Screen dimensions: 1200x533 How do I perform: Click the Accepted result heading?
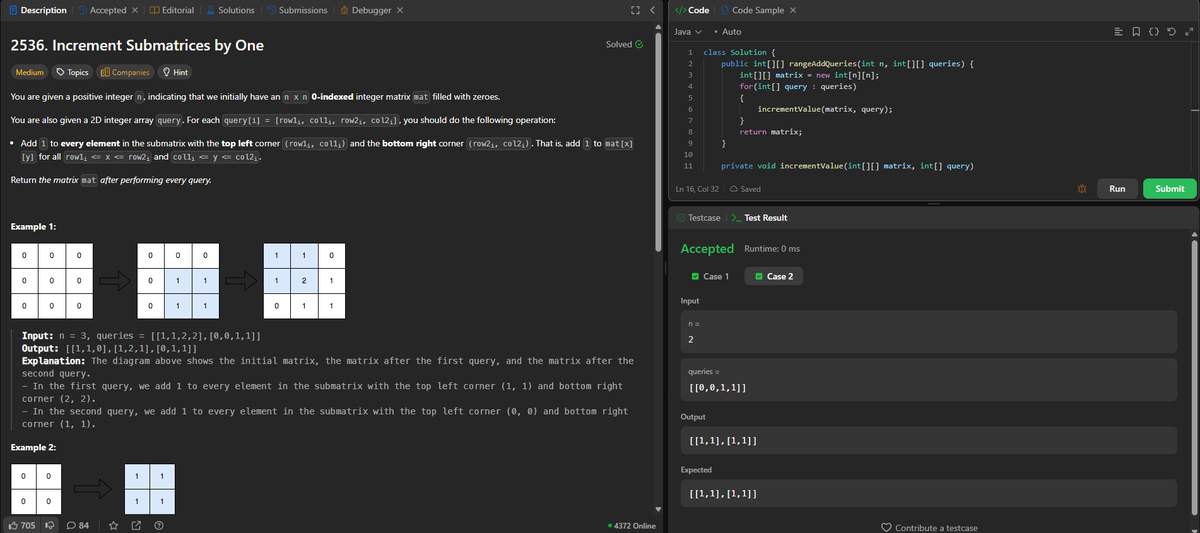point(707,248)
